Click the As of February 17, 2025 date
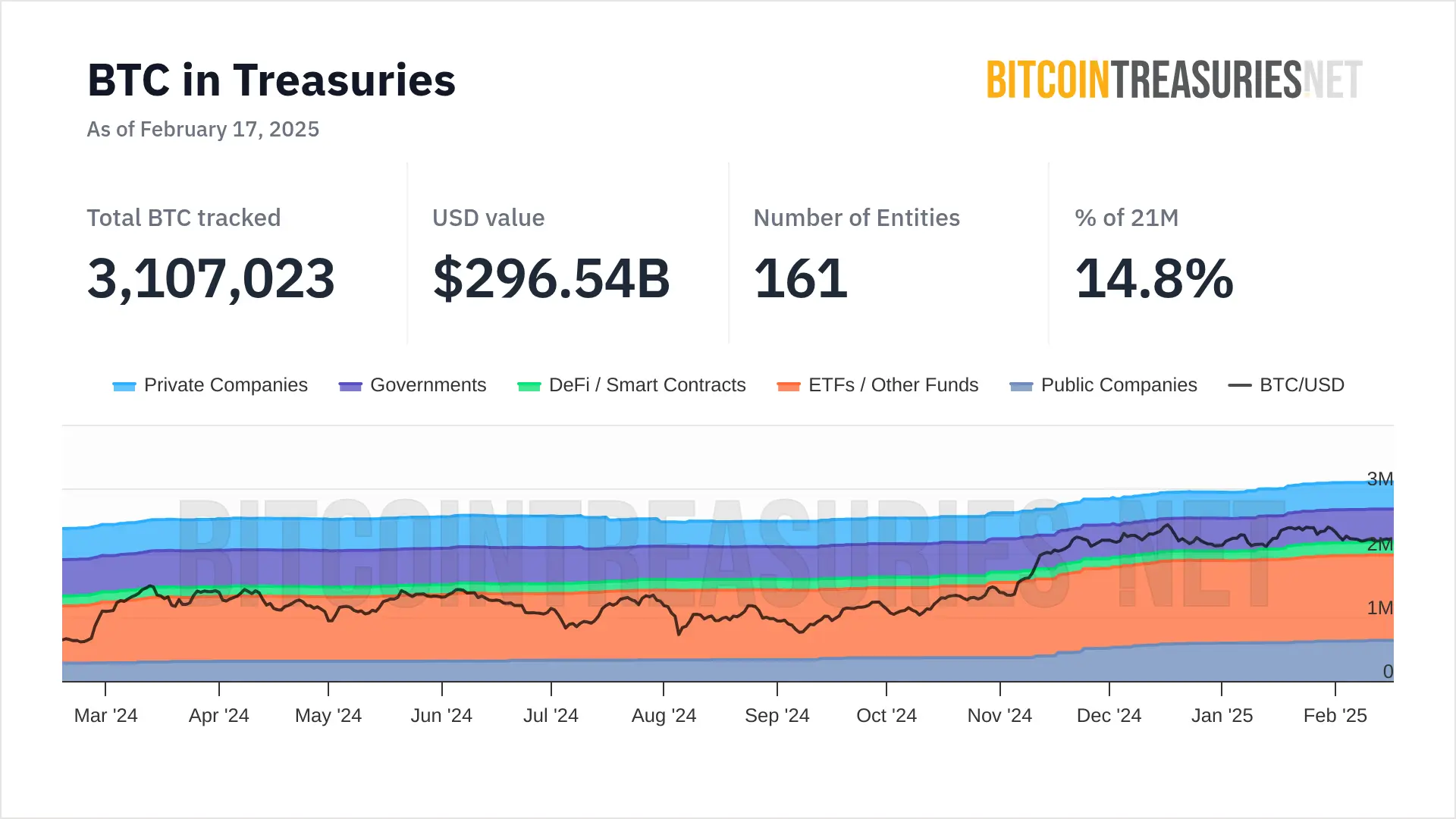The image size is (1456, 819). click(203, 129)
